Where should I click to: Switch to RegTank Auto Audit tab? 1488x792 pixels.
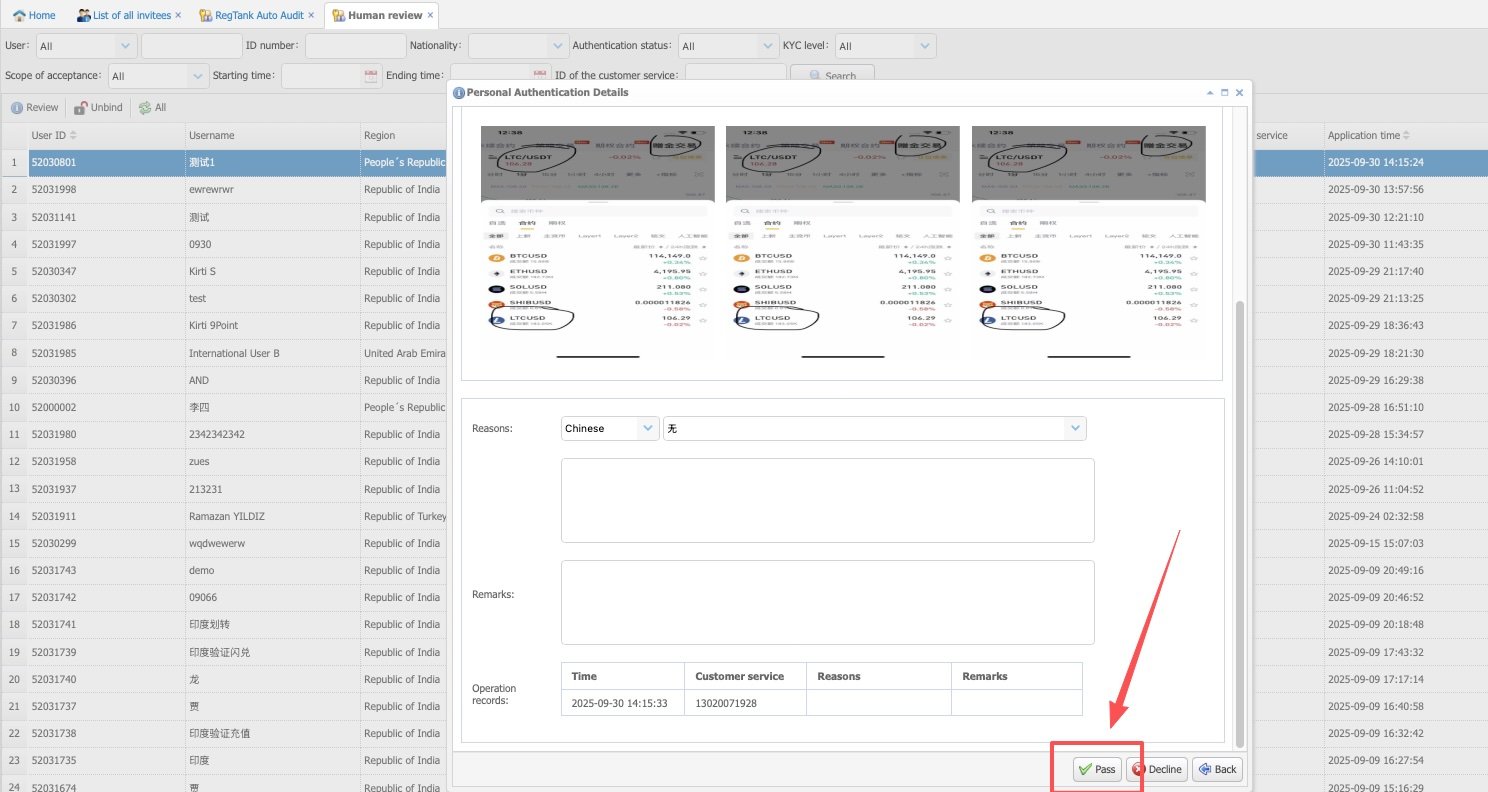[255, 15]
